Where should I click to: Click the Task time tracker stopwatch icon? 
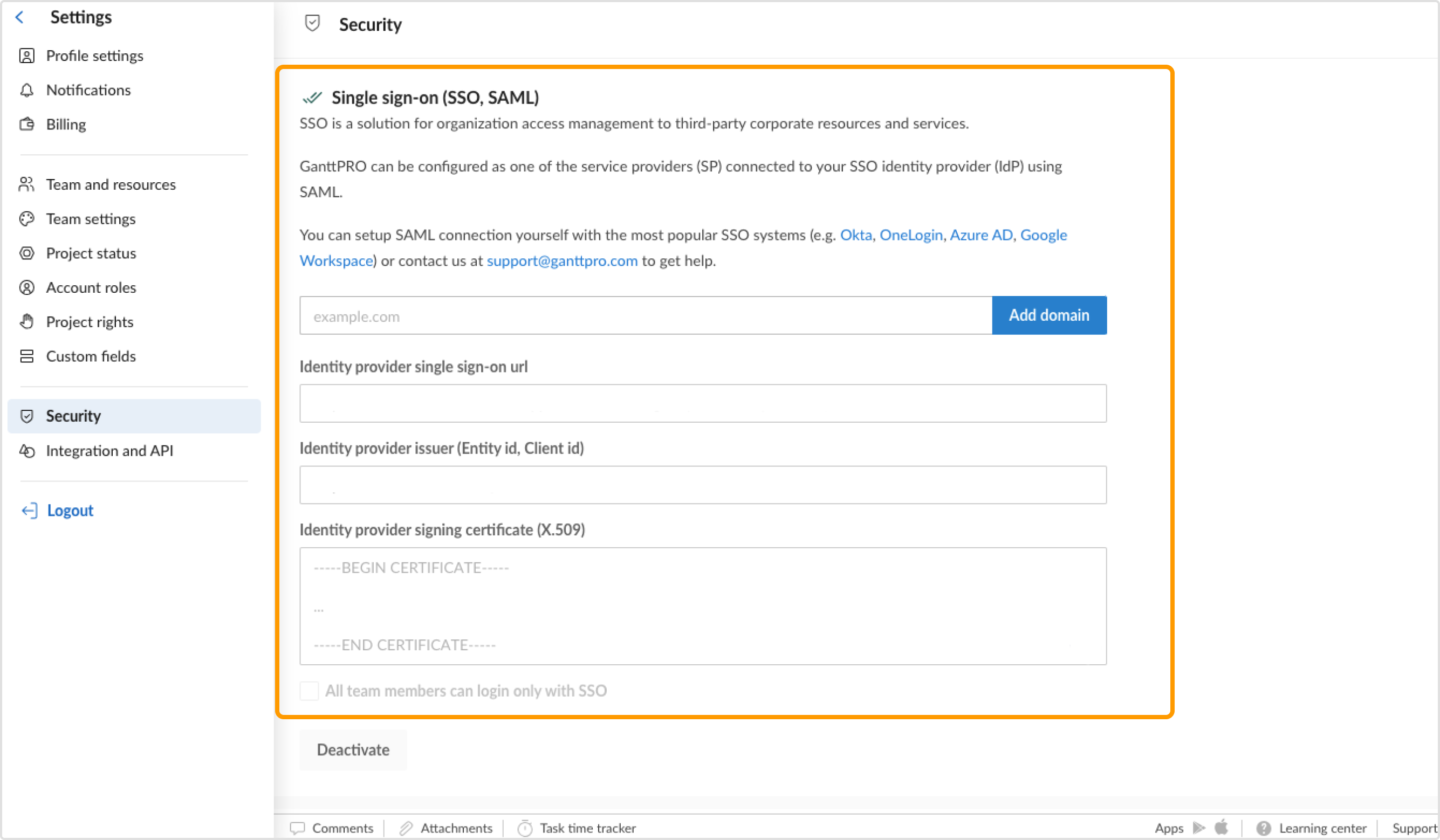[x=524, y=828]
